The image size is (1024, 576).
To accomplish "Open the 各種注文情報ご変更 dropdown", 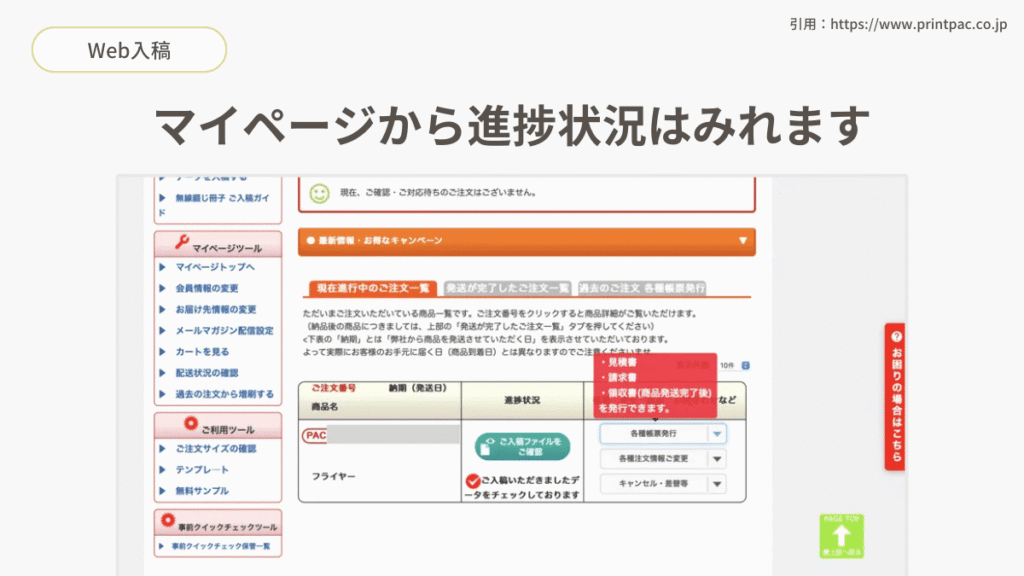I will pyautogui.click(x=663, y=459).
